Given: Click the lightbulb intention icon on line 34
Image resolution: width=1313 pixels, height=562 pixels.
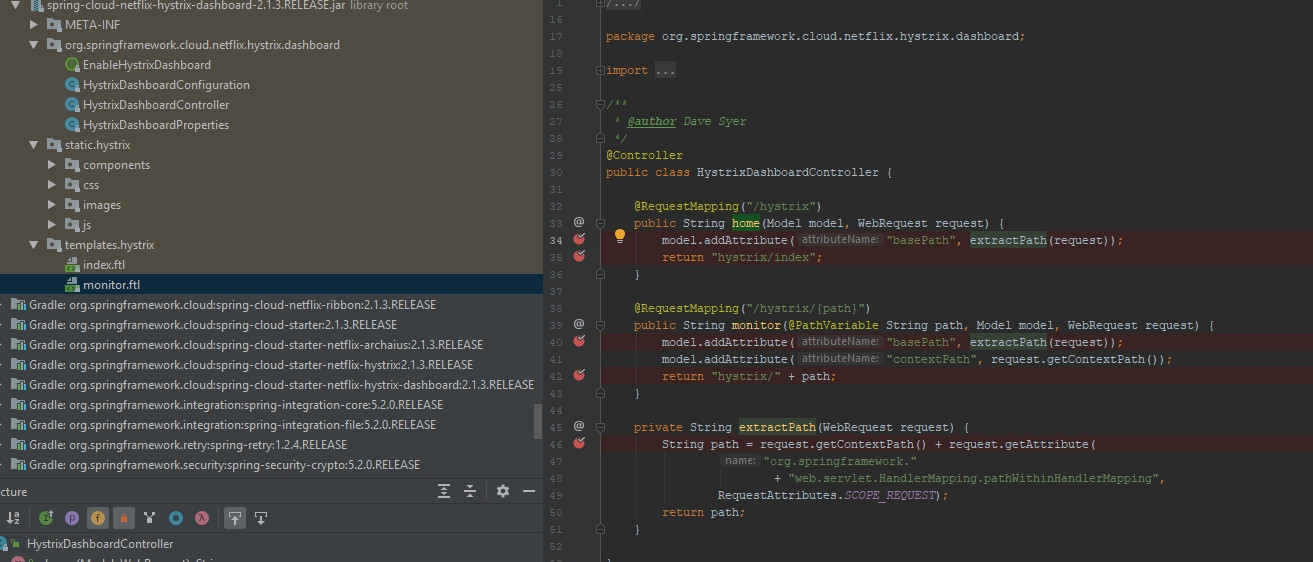Looking at the screenshot, I should (620, 237).
